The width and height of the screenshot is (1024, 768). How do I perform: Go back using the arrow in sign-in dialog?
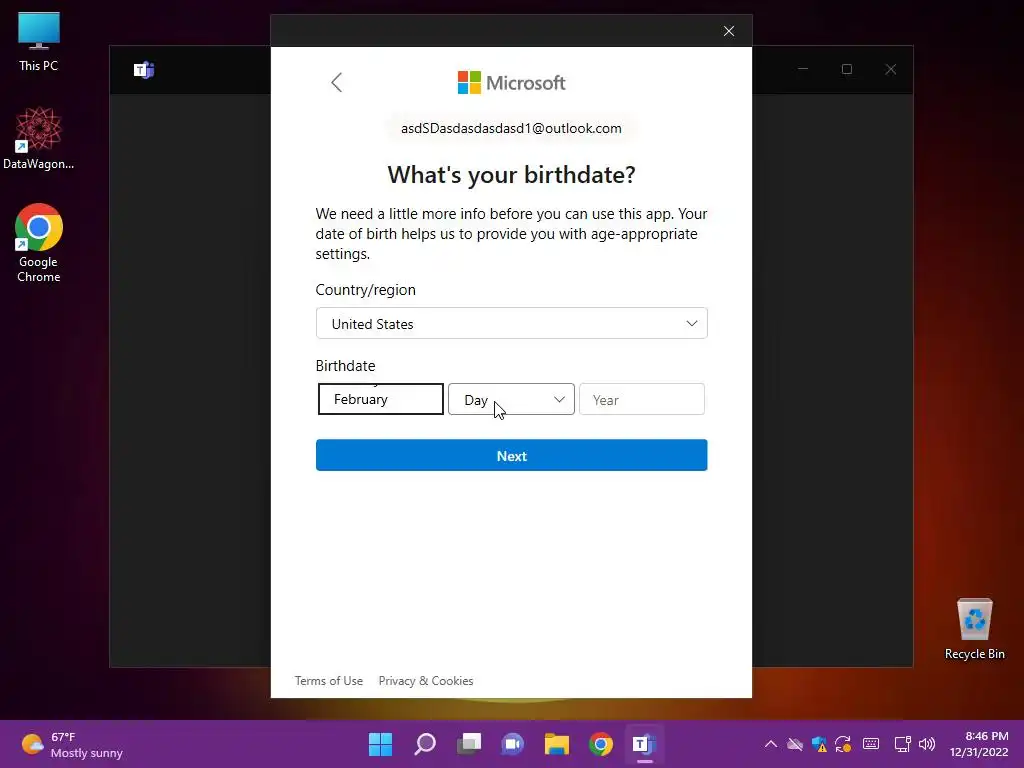pos(336,82)
